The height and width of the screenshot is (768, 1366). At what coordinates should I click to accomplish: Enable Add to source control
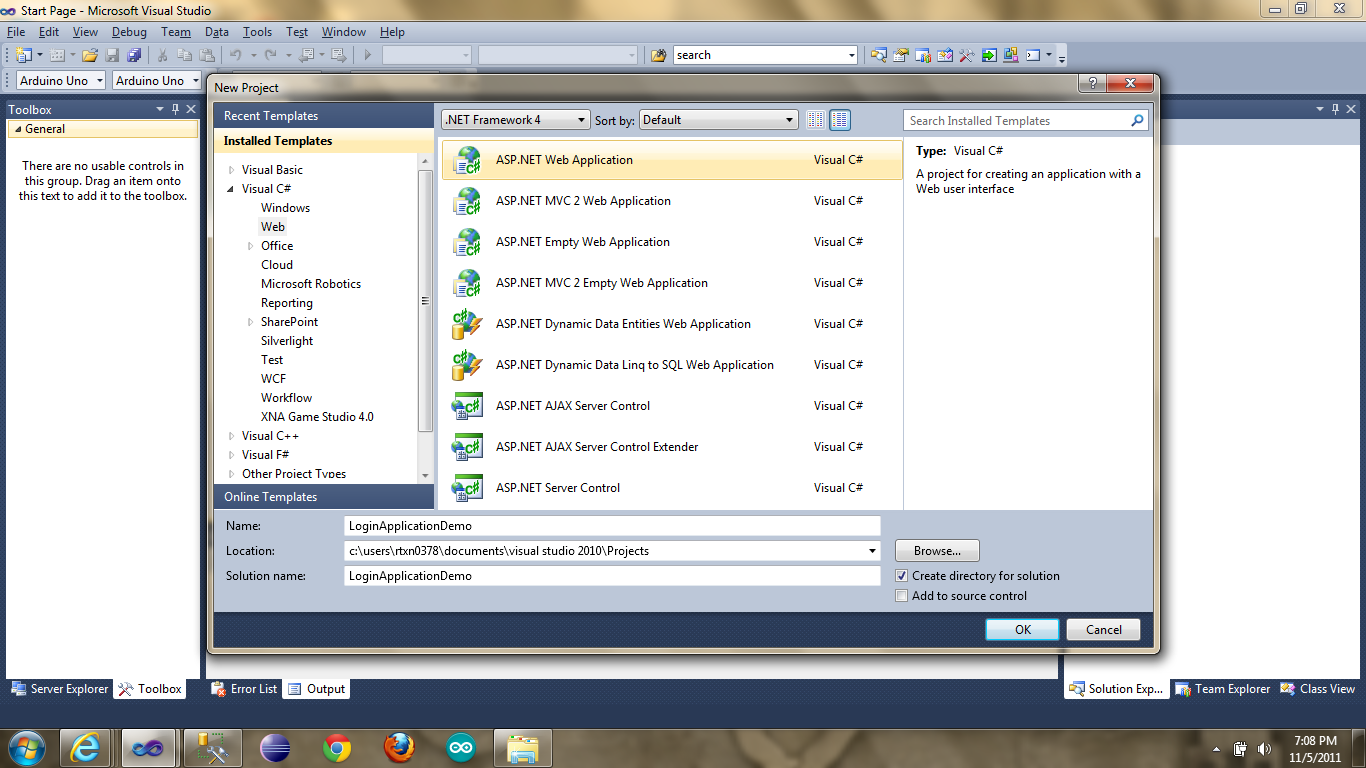coord(902,596)
